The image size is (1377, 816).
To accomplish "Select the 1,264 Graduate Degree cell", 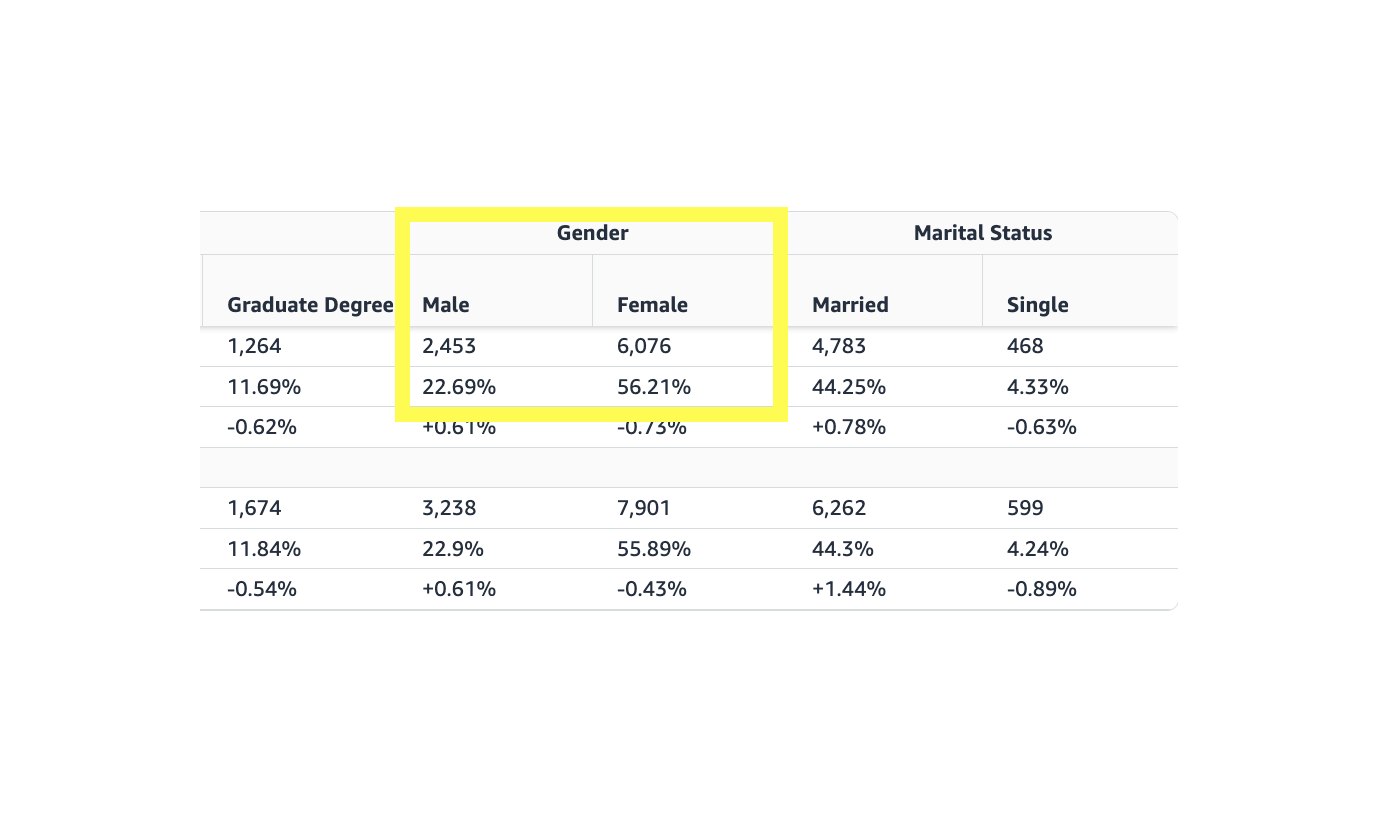I will 254,346.
